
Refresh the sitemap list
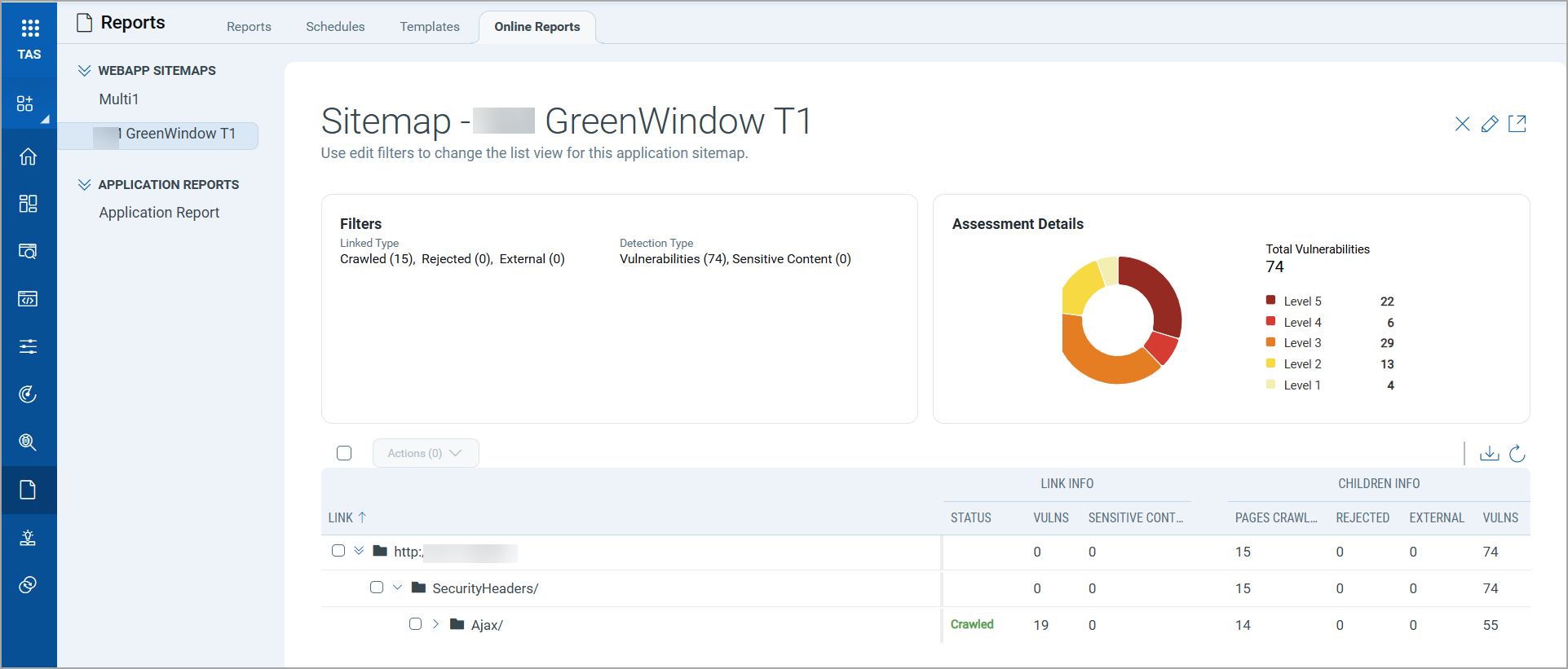(1517, 454)
